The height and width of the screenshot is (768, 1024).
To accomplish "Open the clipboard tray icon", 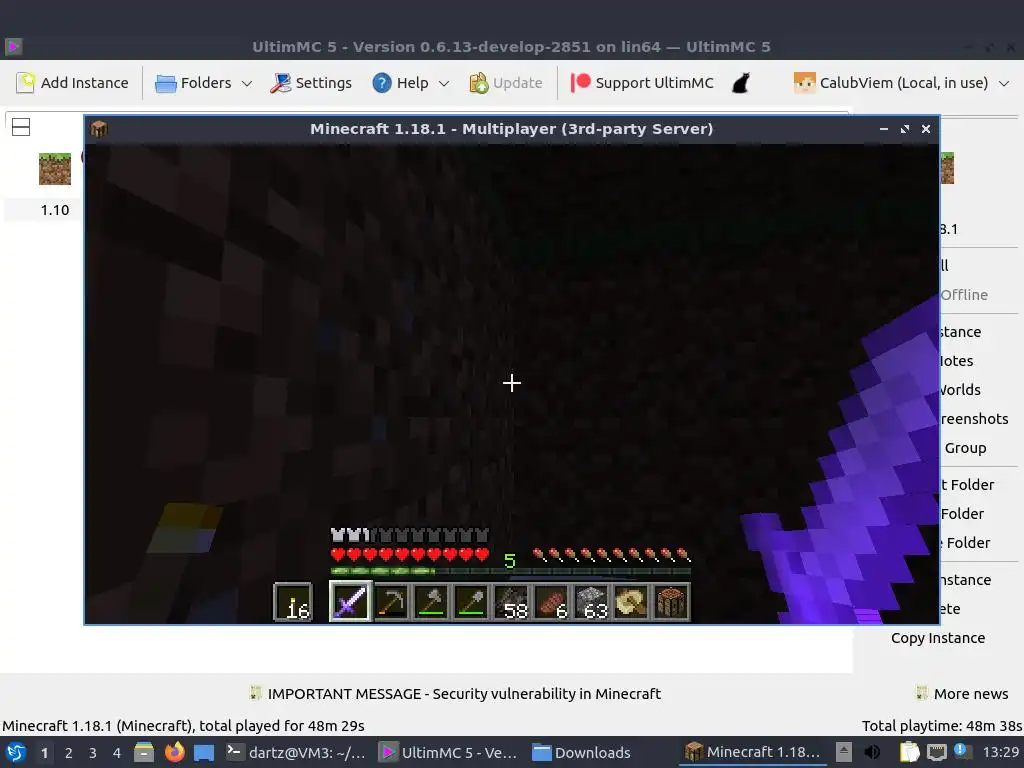I will [x=909, y=752].
